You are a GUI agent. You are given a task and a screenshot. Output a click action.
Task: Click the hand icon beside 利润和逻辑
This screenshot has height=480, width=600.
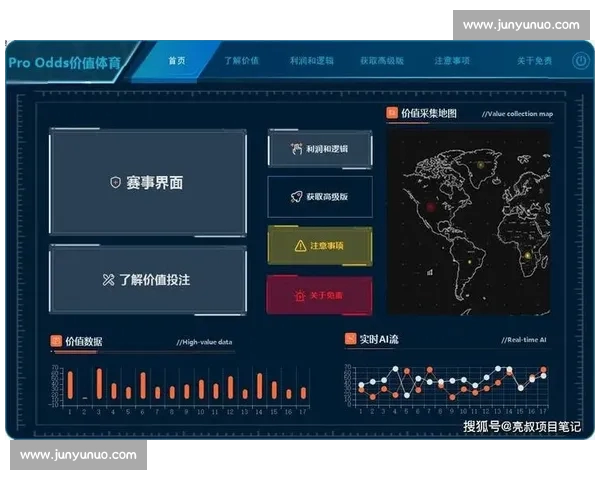297,149
